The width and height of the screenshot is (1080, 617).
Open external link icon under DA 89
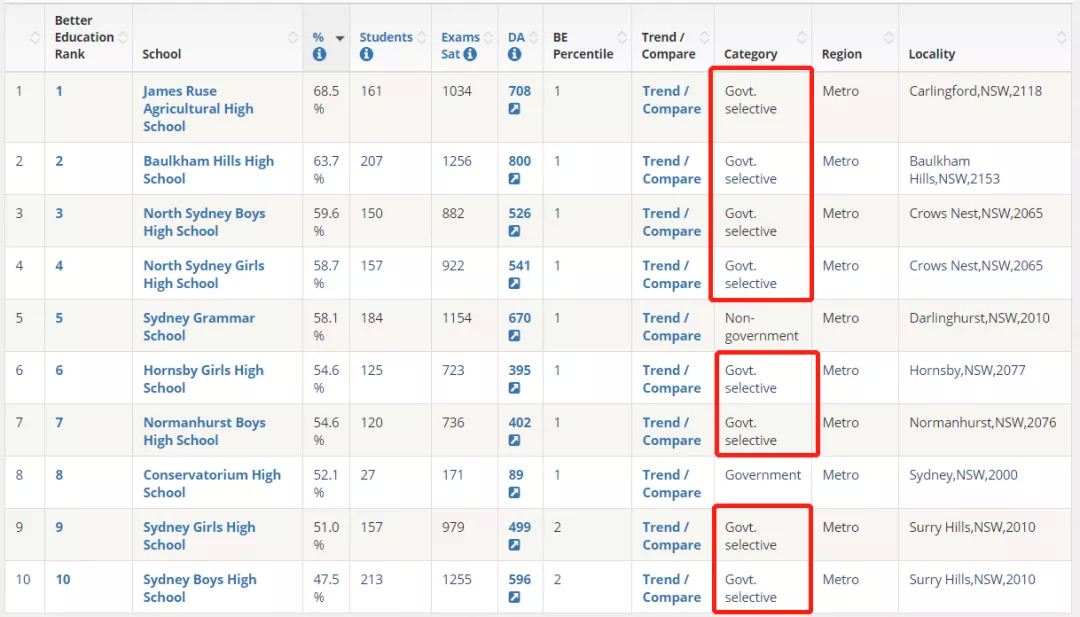[x=514, y=493]
